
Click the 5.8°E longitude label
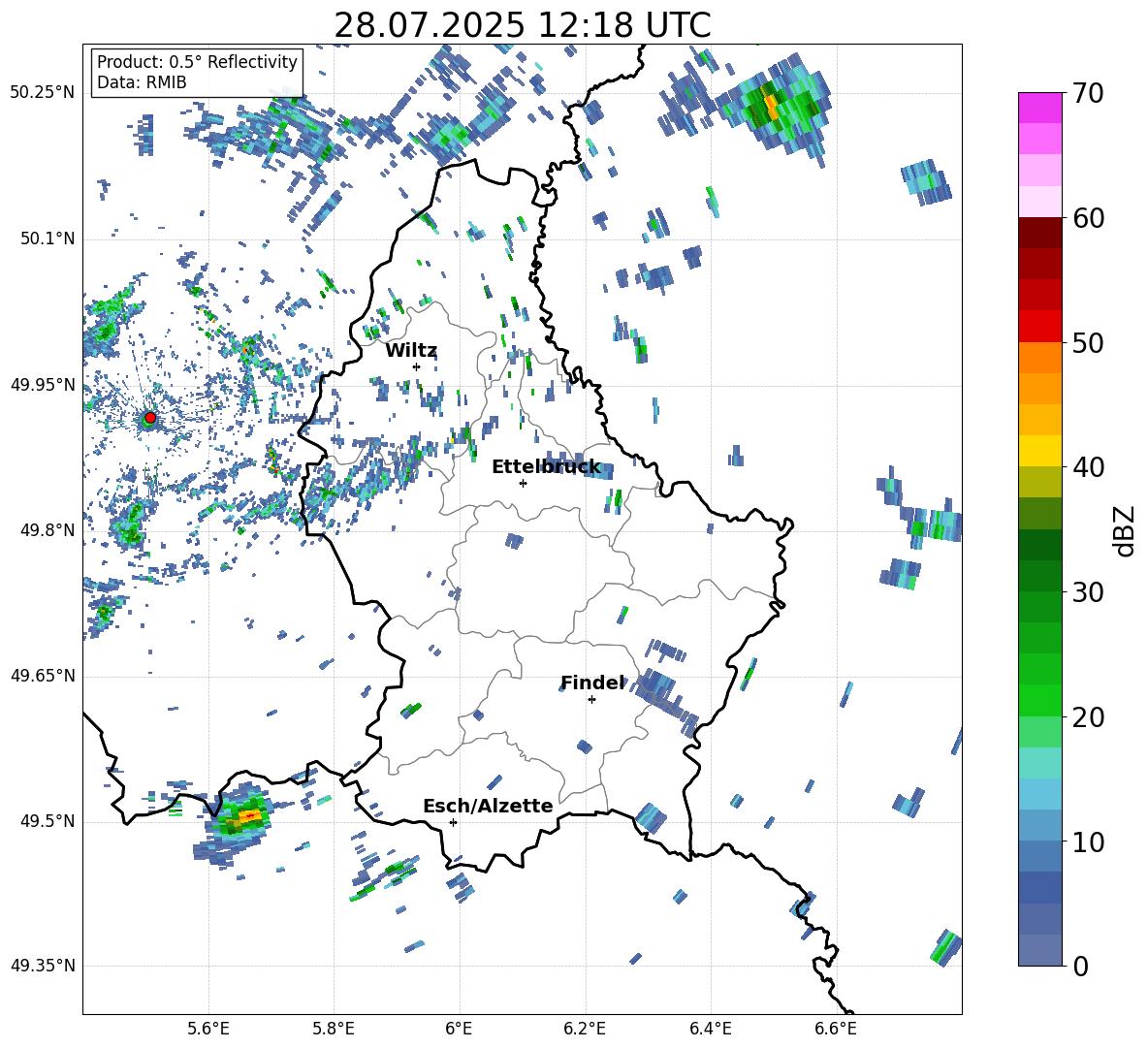click(x=334, y=1029)
